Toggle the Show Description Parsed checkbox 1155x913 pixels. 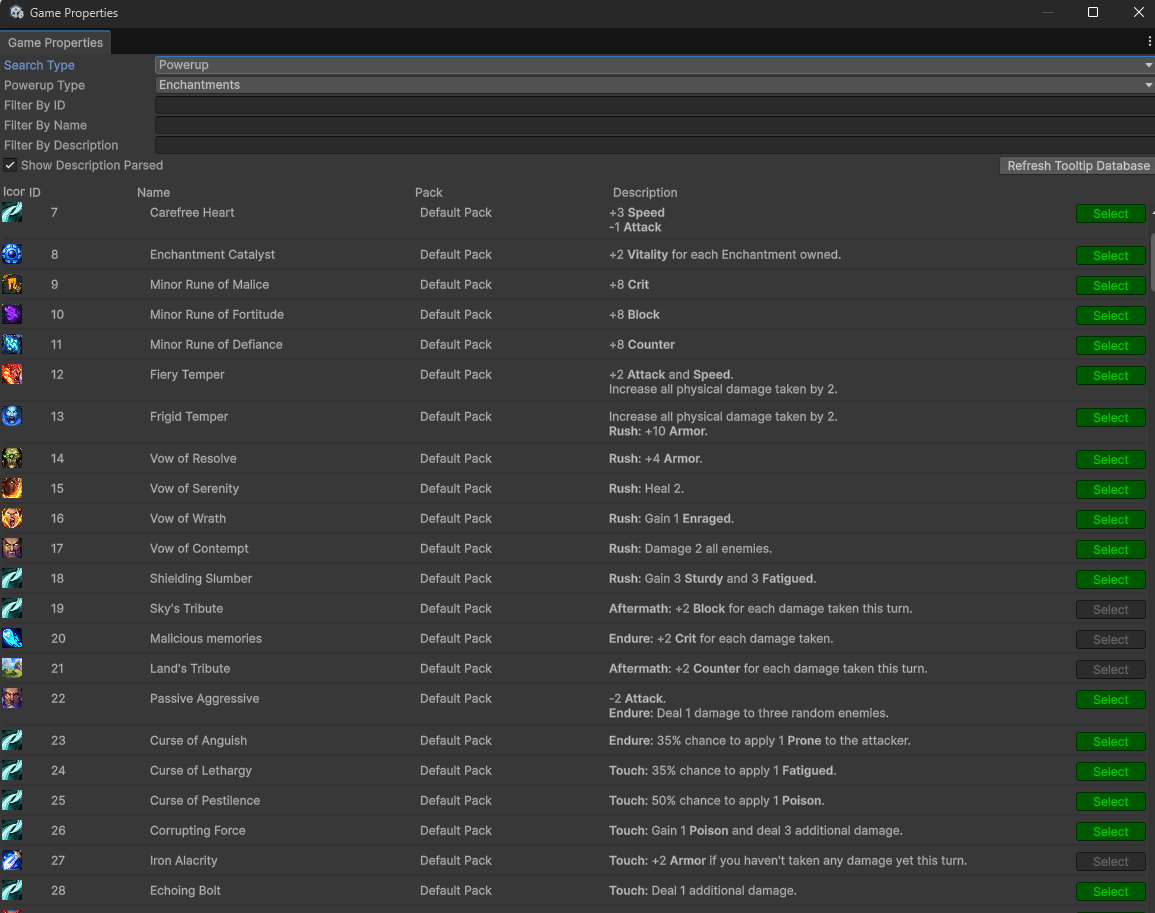(9, 165)
